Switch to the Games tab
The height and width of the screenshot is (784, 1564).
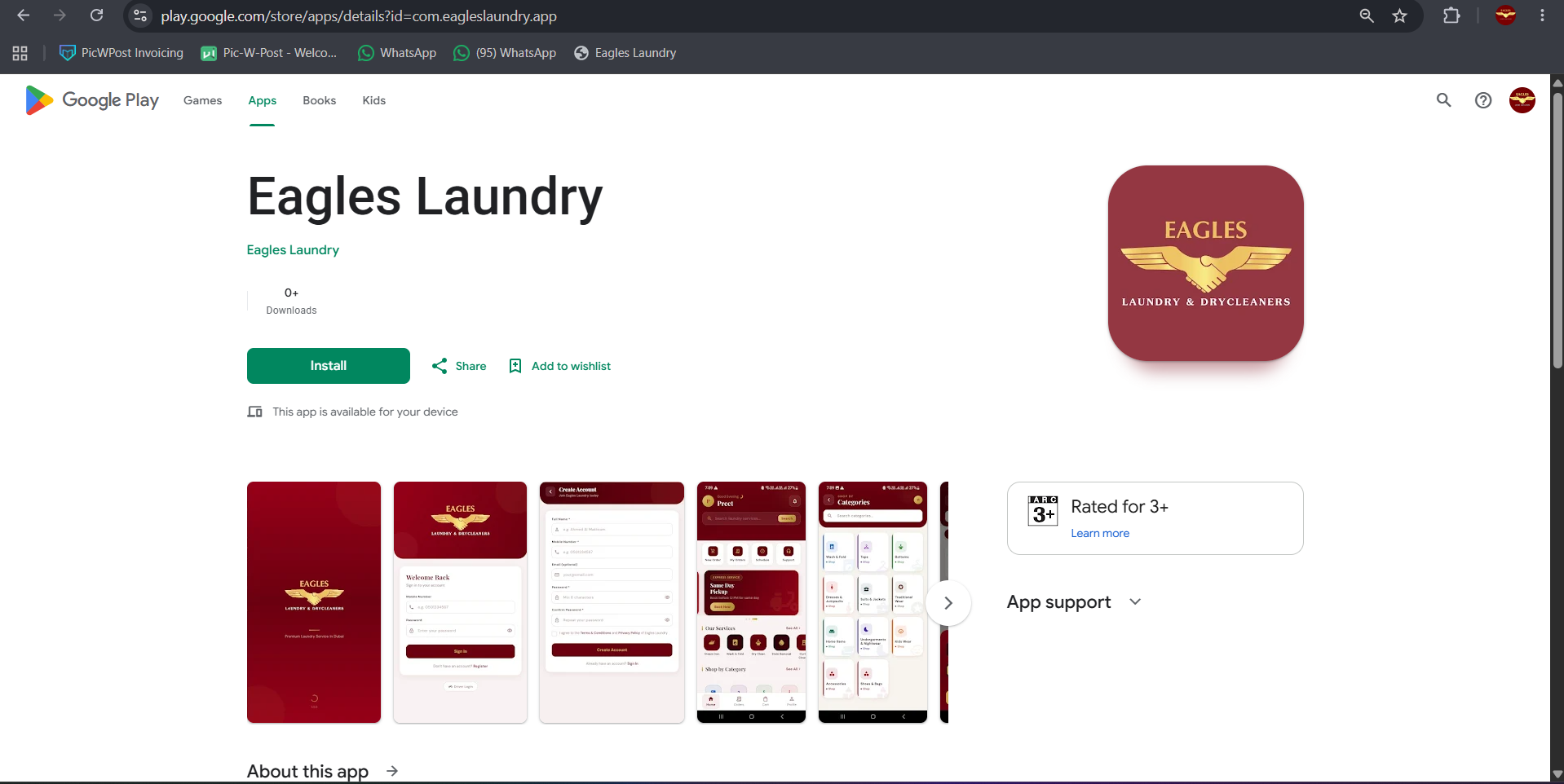pos(202,100)
